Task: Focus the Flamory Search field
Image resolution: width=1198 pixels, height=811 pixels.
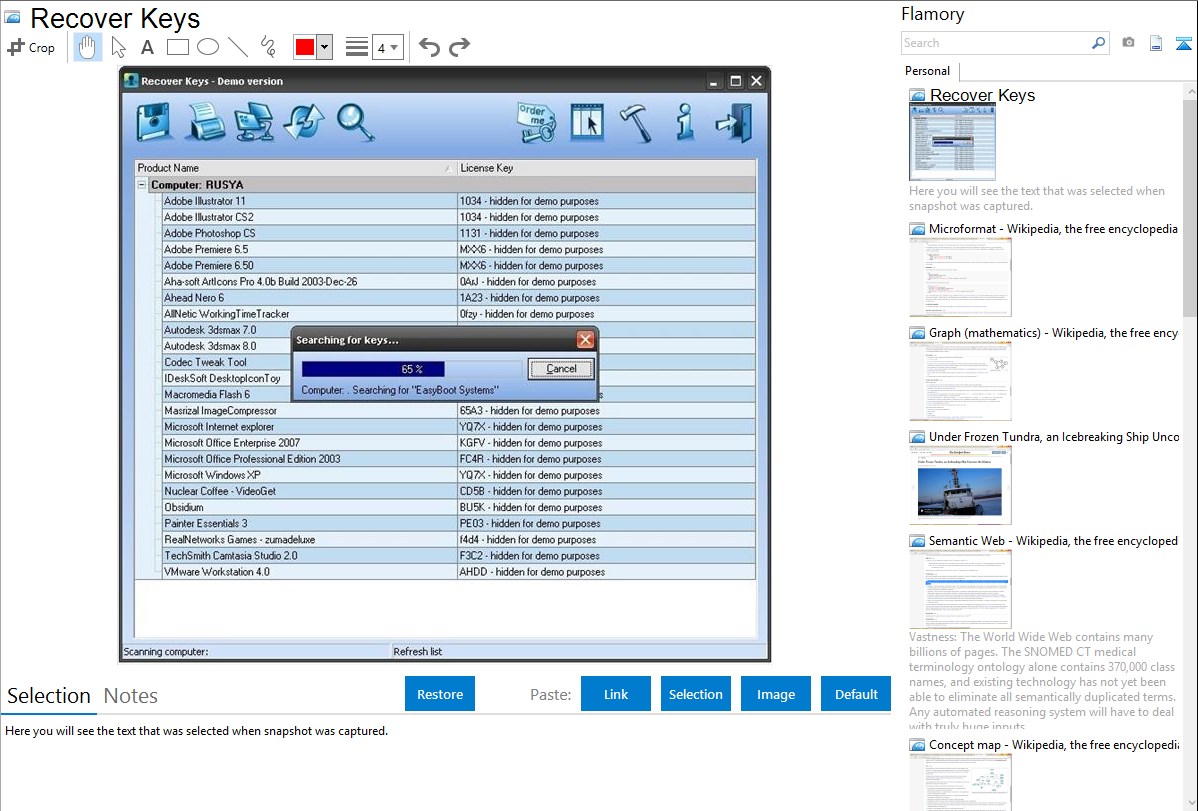Action: (x=996, y=43)
